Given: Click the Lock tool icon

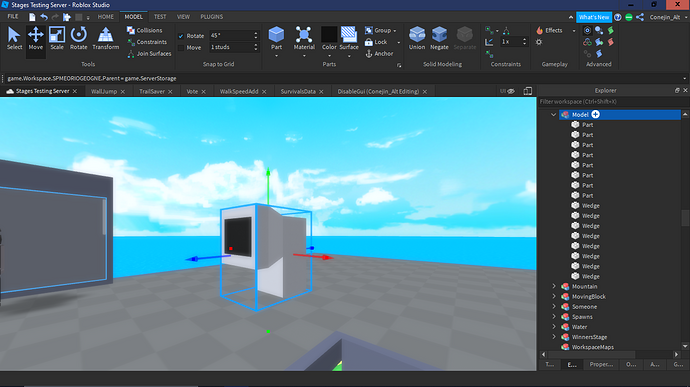Looking at the screenshot, I should click(369, 42).
